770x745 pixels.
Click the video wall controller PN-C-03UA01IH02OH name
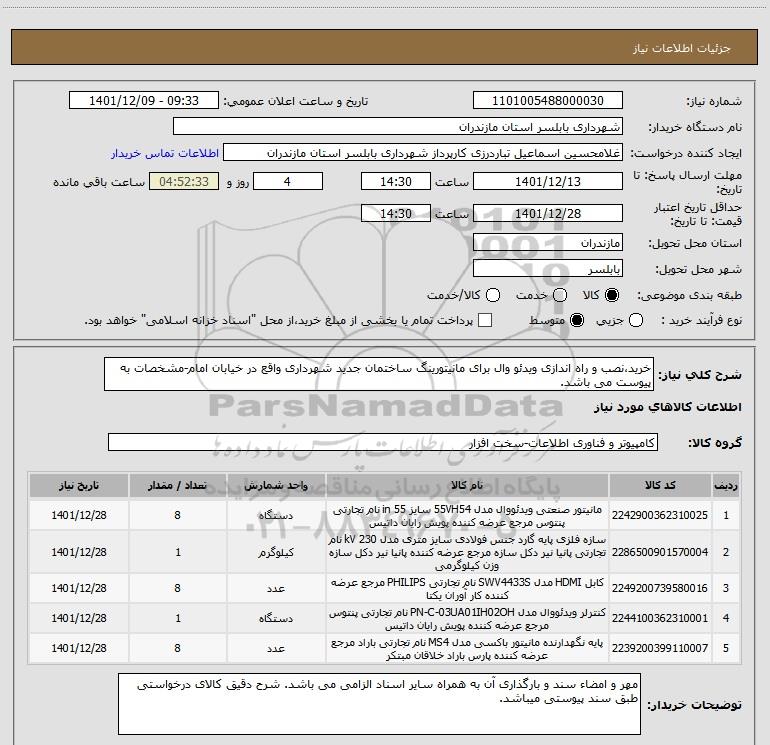[467, 618]
